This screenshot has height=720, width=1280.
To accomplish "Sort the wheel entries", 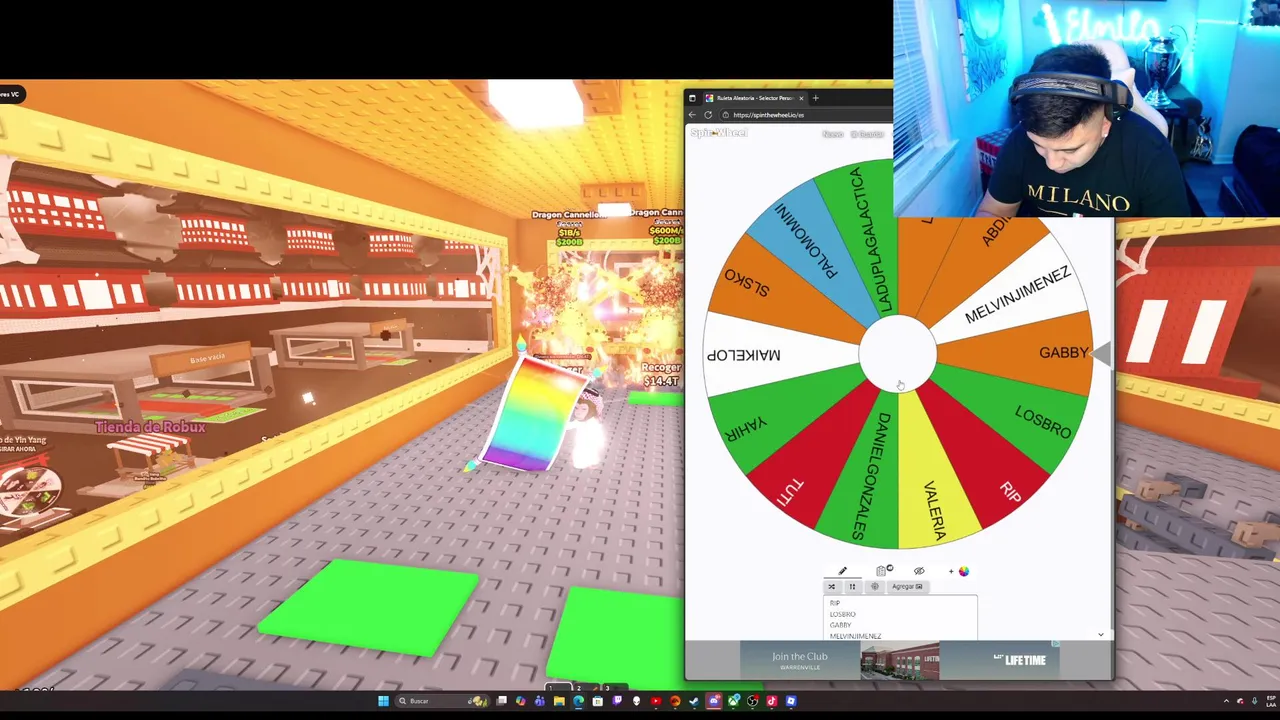I will coord(852,587).
